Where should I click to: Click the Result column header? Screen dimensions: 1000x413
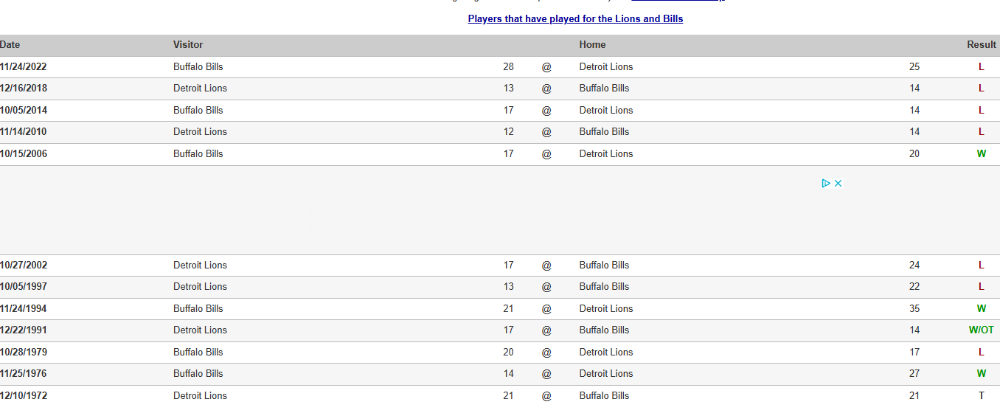[981, 45]
